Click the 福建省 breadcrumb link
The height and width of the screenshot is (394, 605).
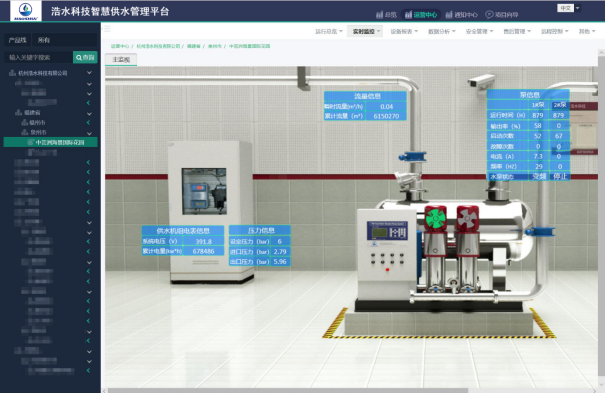point(194,46)
